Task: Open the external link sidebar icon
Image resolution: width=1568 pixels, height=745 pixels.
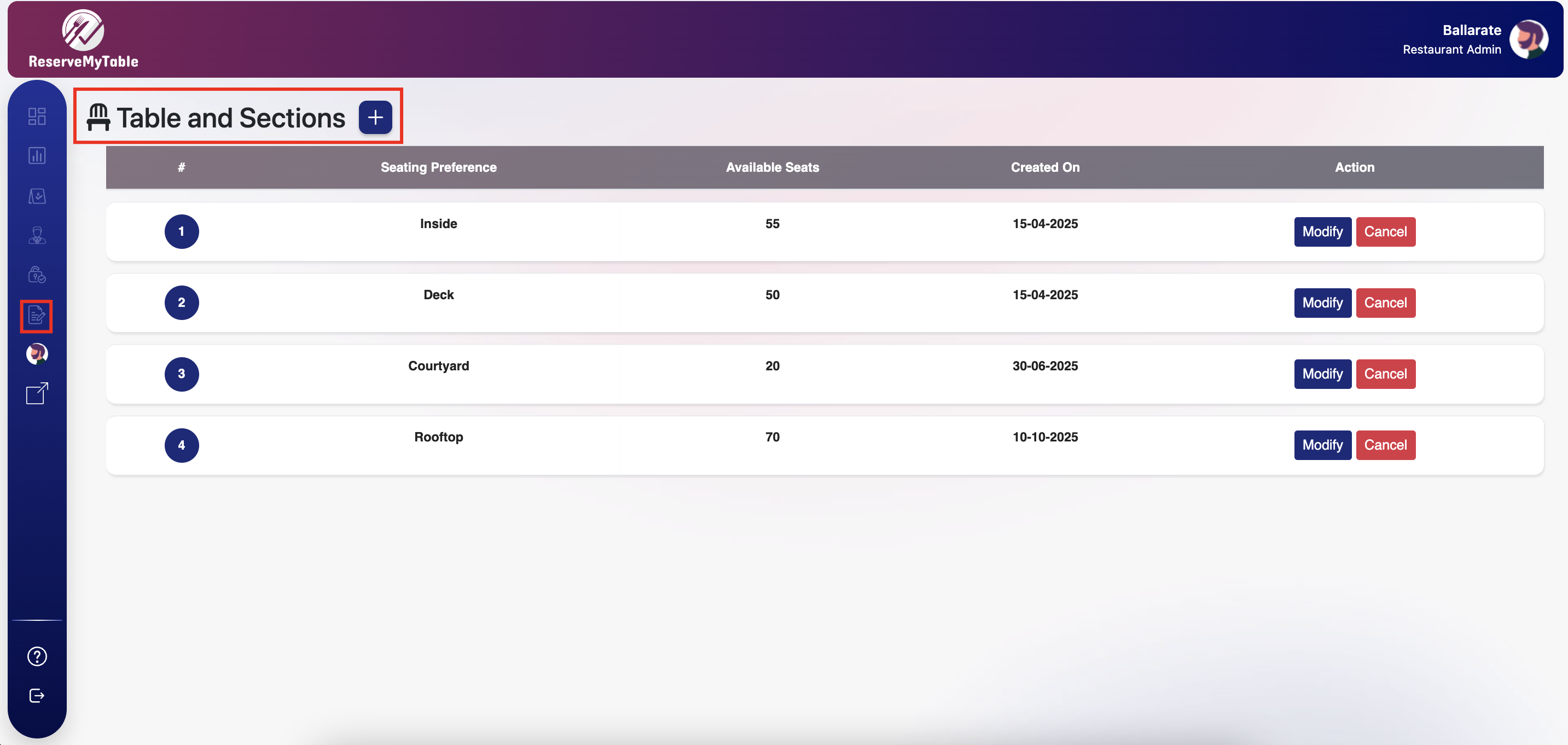Action: (37, 393)
